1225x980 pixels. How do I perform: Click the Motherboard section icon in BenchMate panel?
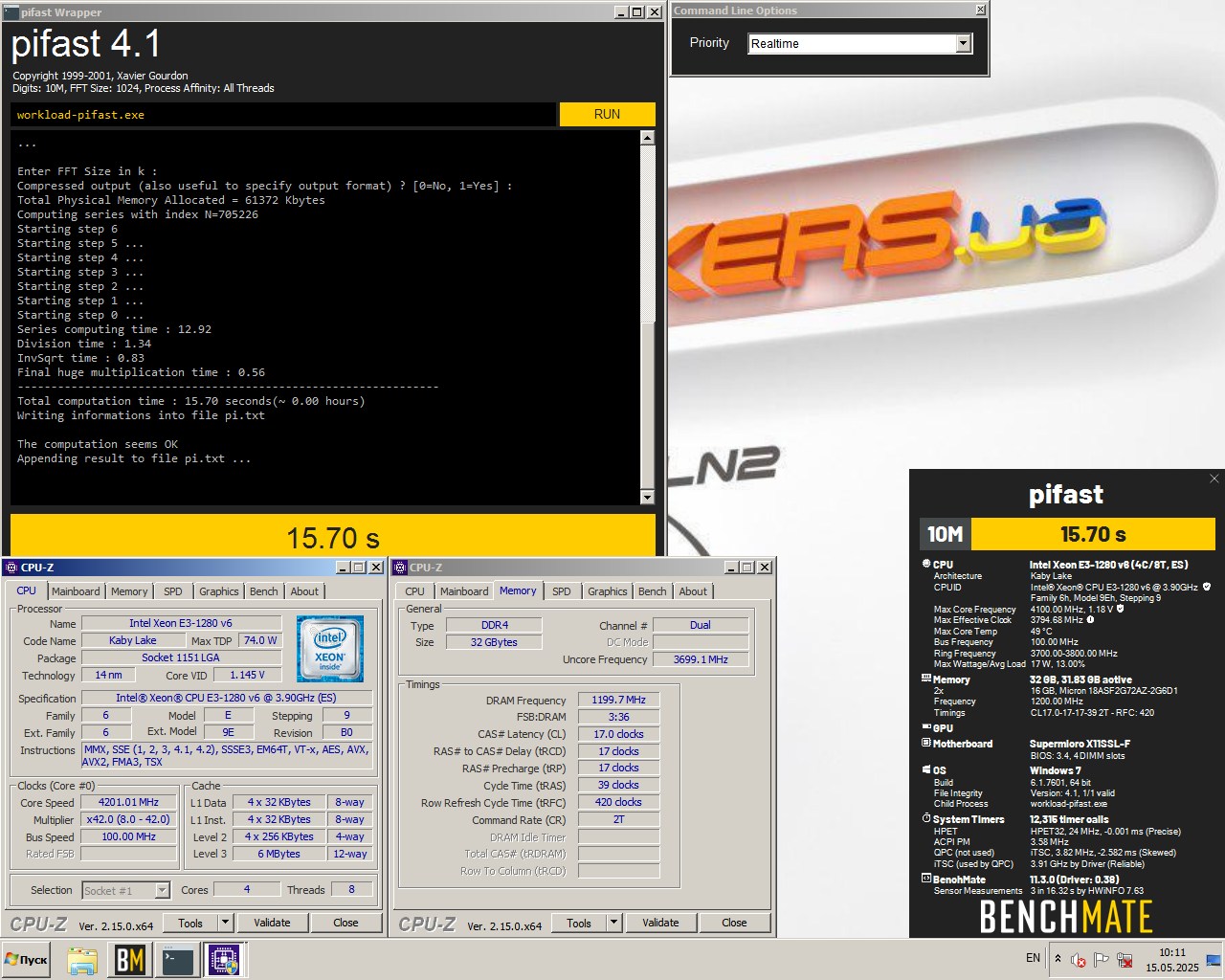click(925, 743)
